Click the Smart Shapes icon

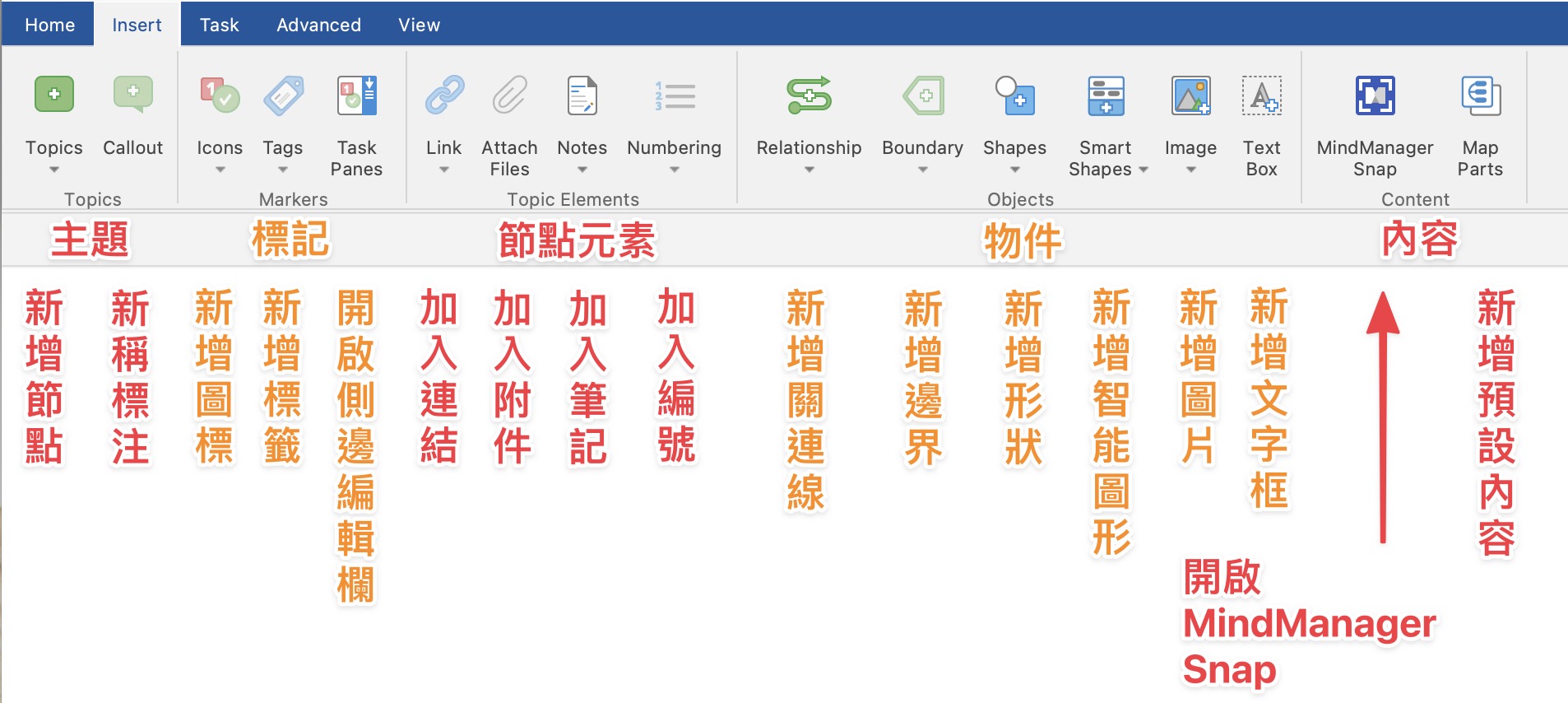point(1106,95)
